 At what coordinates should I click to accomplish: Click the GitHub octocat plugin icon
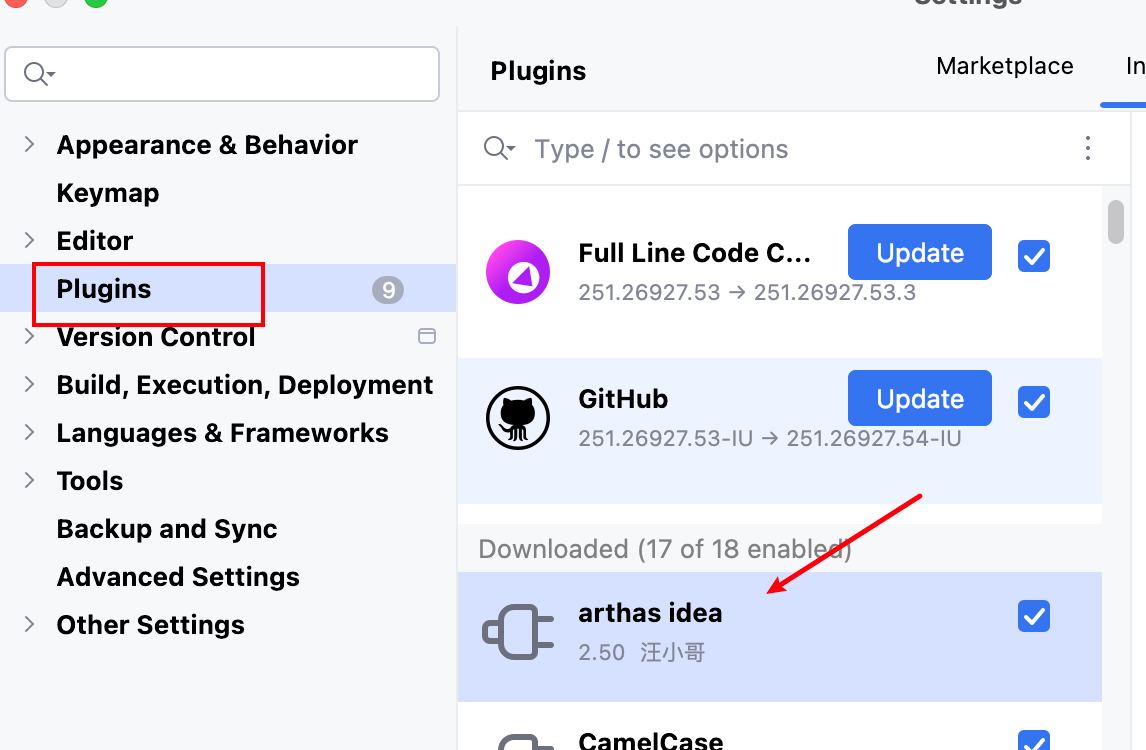click(x=518, y=417)
